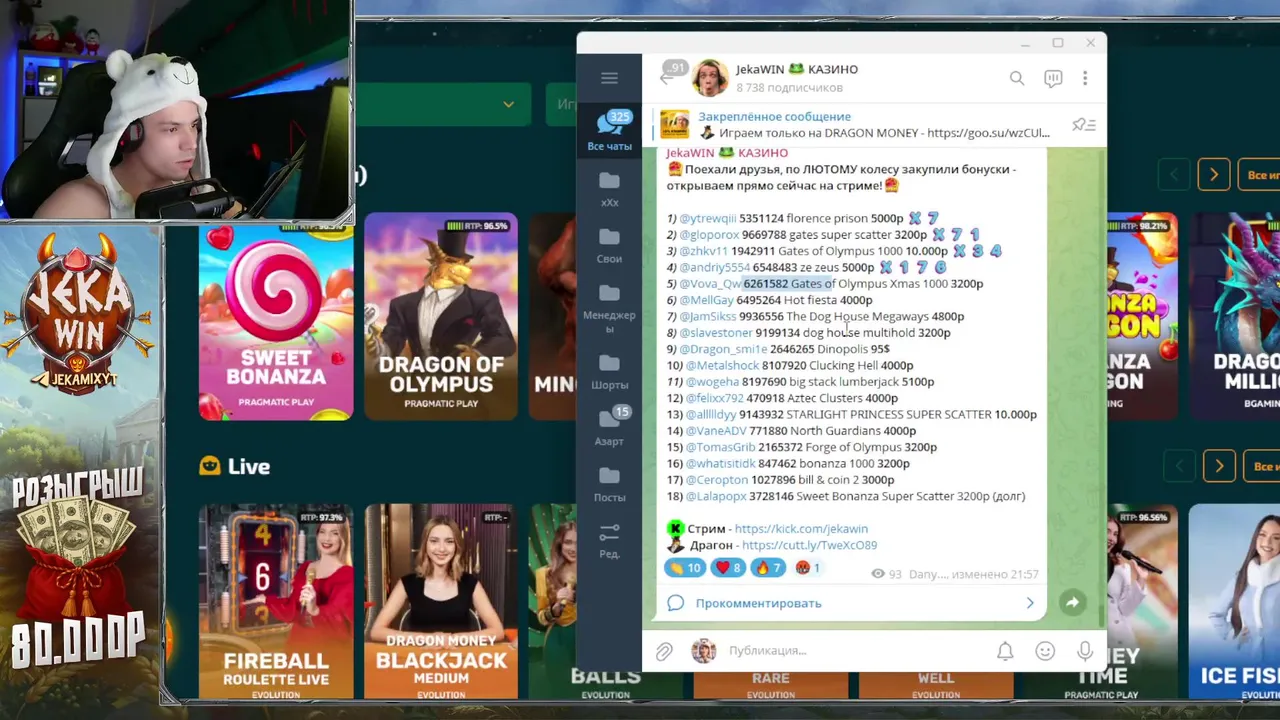
Task: Click the chevron beside Прокомментировать
Action: point(1030,603)
